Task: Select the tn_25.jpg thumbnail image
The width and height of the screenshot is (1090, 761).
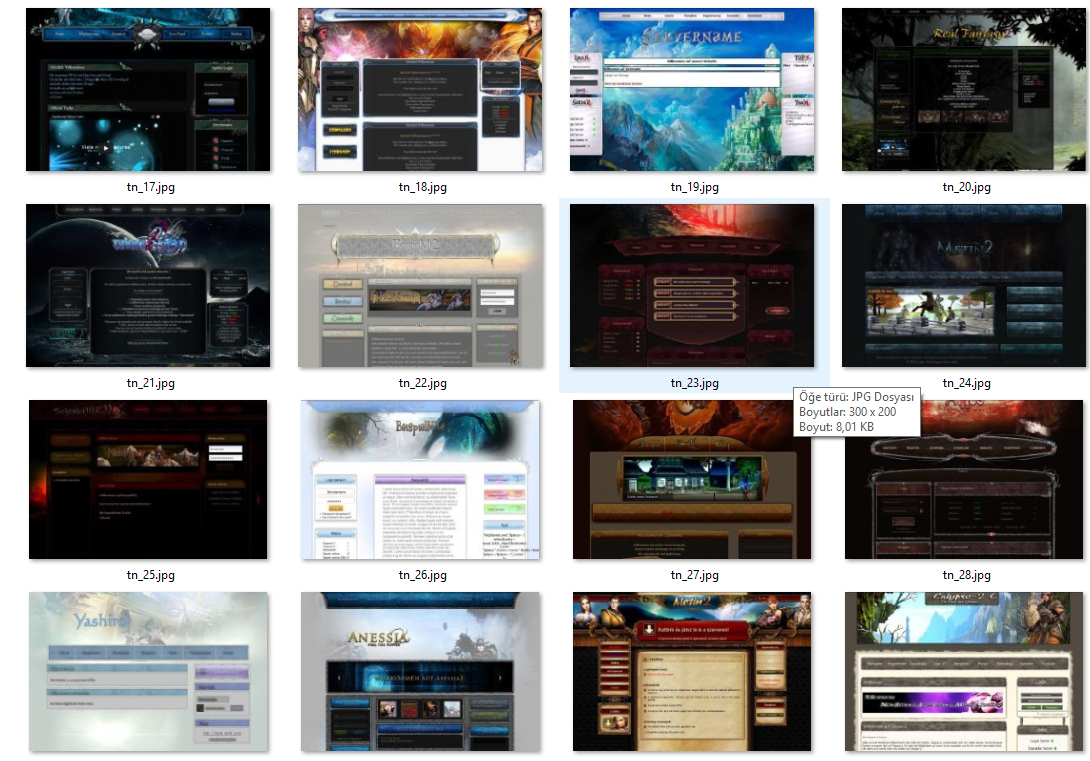Action: [x=148, y=480]
